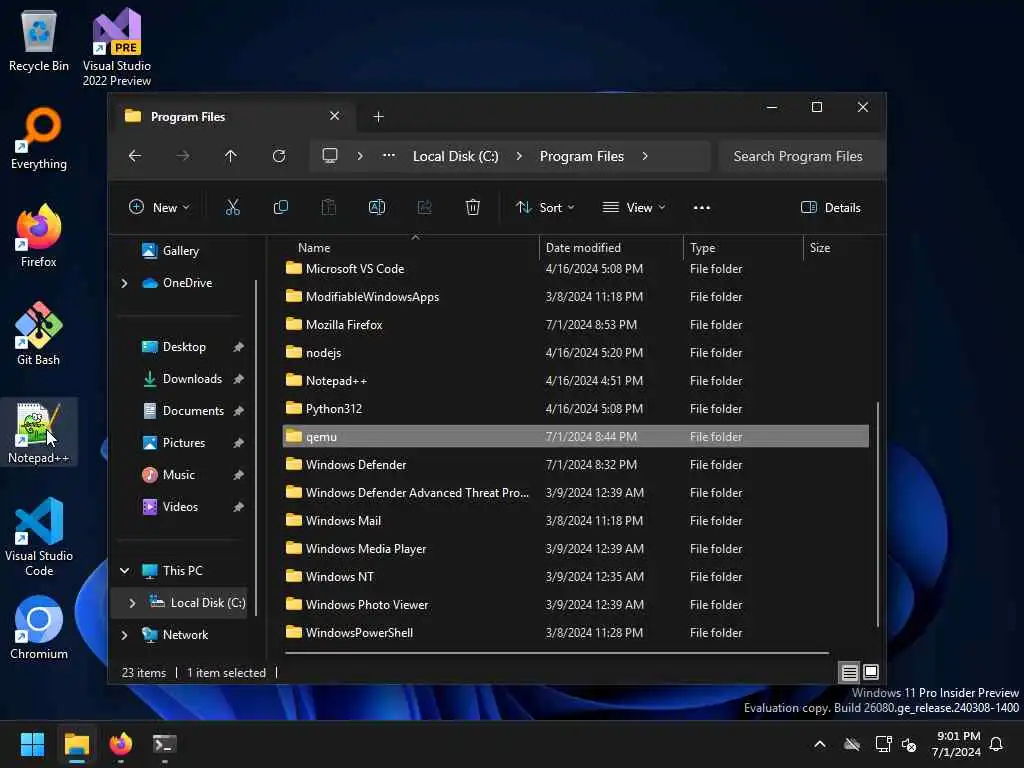This screenshot has width=1024, height=768.
Task: Select the Microsoft VS Code folder
Action: [x=575, y=269]
